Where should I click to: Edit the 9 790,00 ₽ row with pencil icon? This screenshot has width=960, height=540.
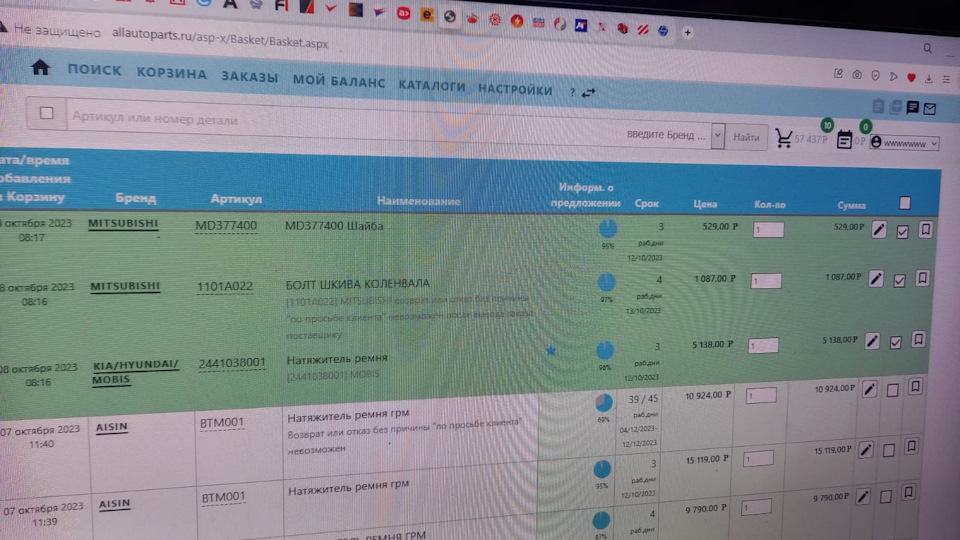click(863, 496)
